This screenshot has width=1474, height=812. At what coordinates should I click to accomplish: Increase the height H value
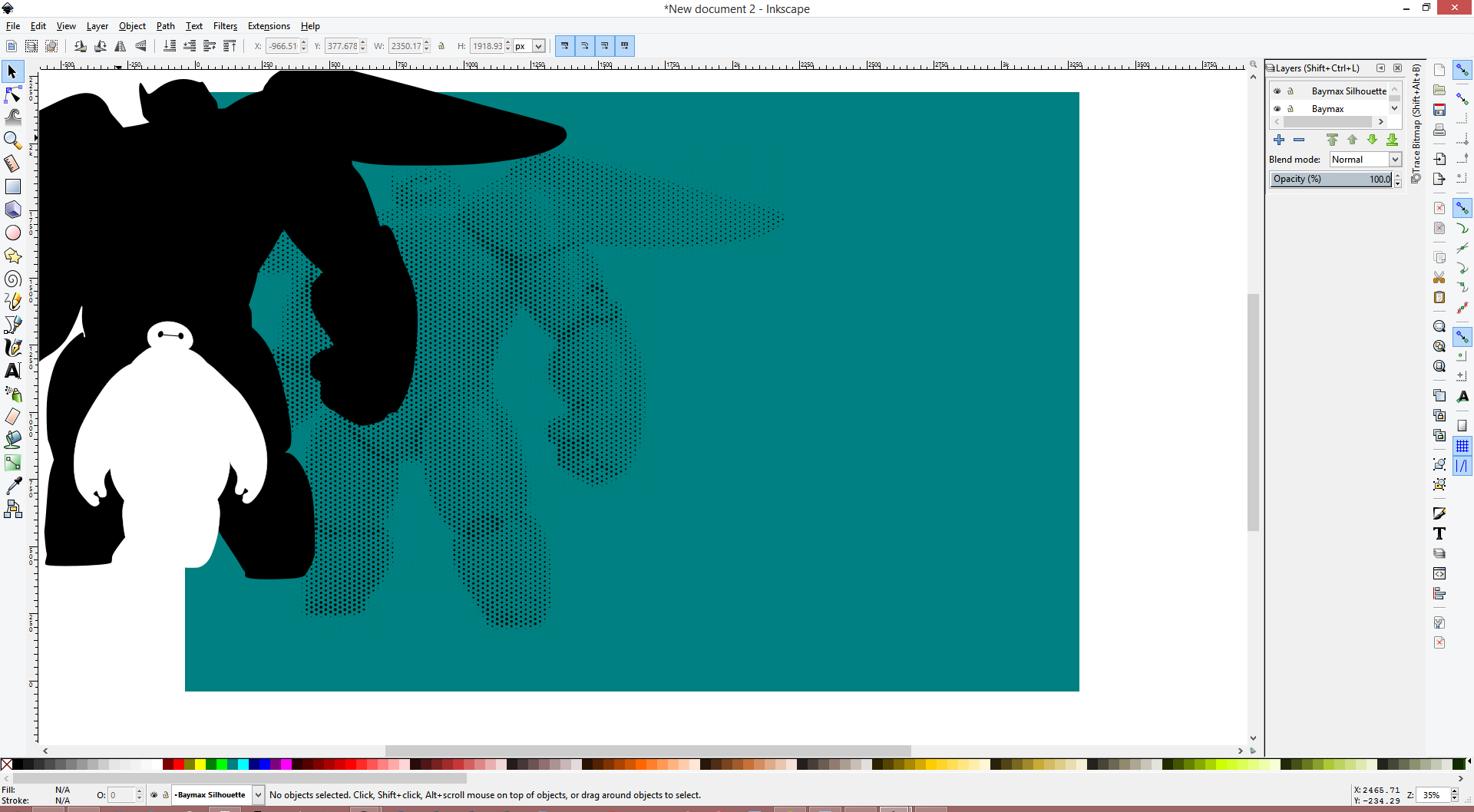point(507,43)
